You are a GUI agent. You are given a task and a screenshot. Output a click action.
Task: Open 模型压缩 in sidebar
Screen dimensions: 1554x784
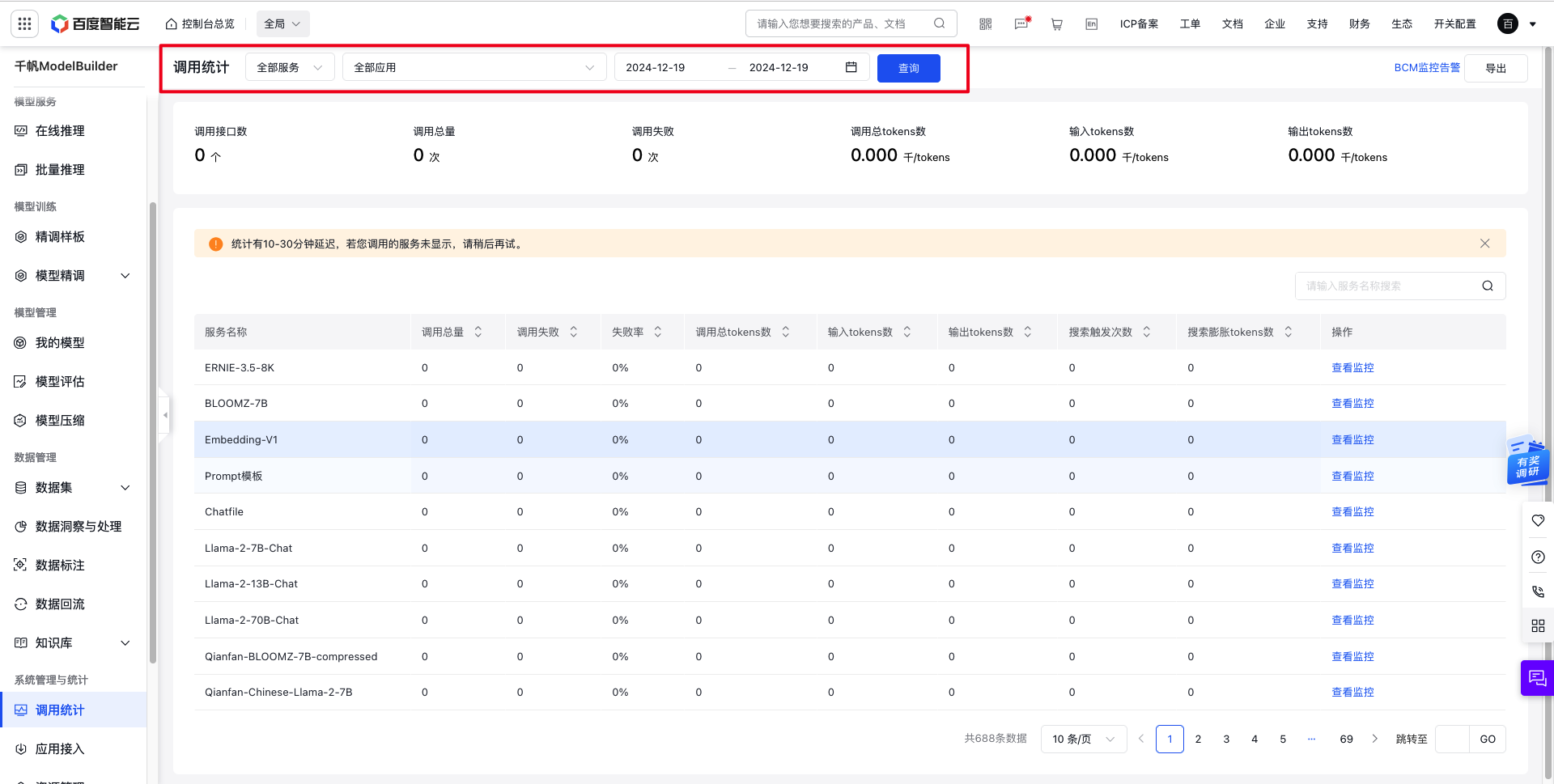[60, 421]
